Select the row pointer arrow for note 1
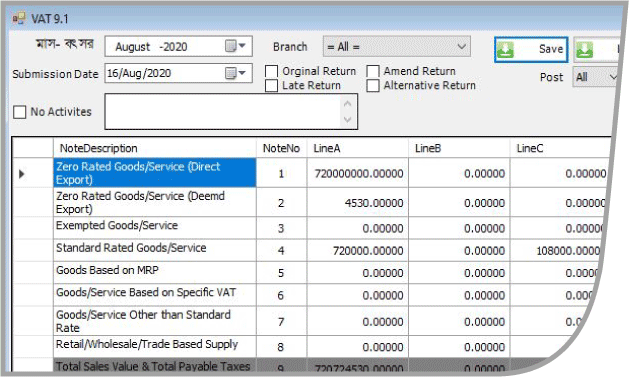This screenshot has width=632, height=377. click(x=21, y=174)
